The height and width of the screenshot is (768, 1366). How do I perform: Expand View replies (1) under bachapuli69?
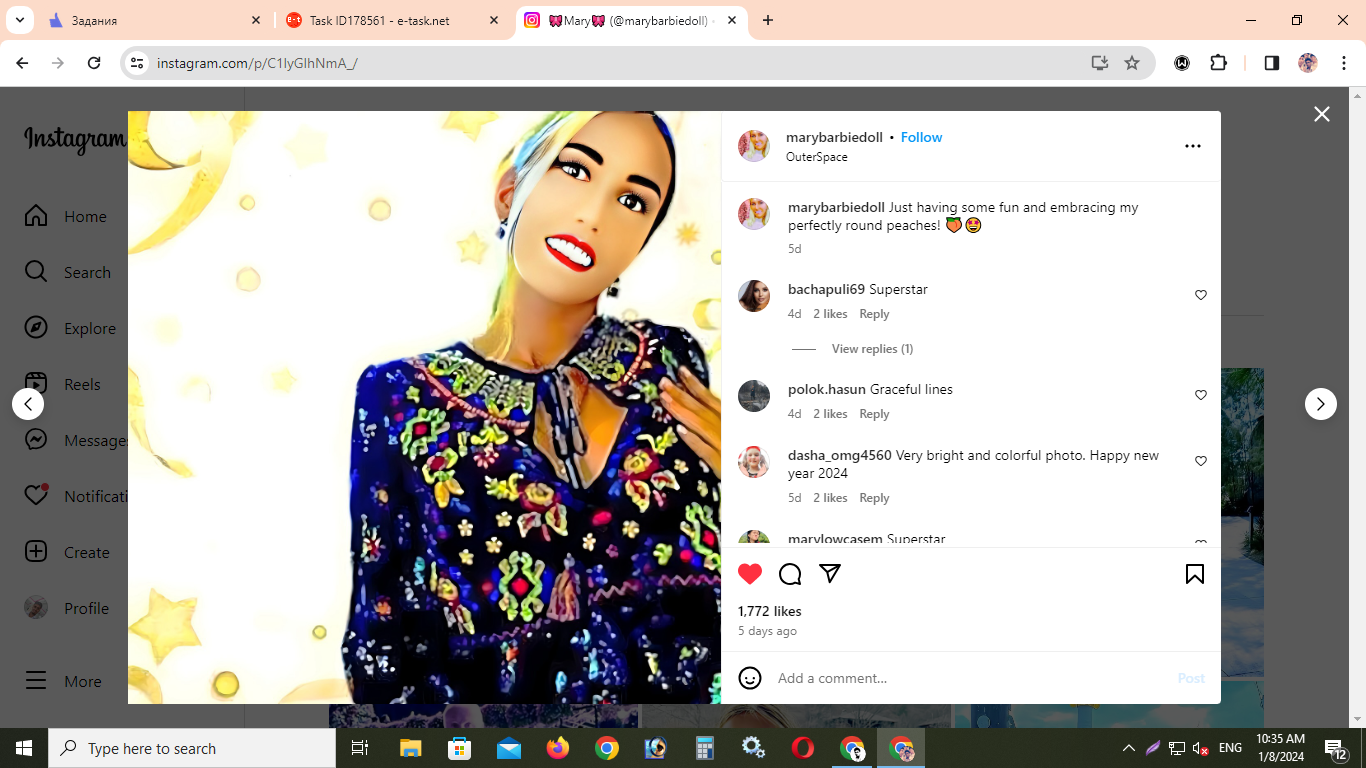point(872,349)
